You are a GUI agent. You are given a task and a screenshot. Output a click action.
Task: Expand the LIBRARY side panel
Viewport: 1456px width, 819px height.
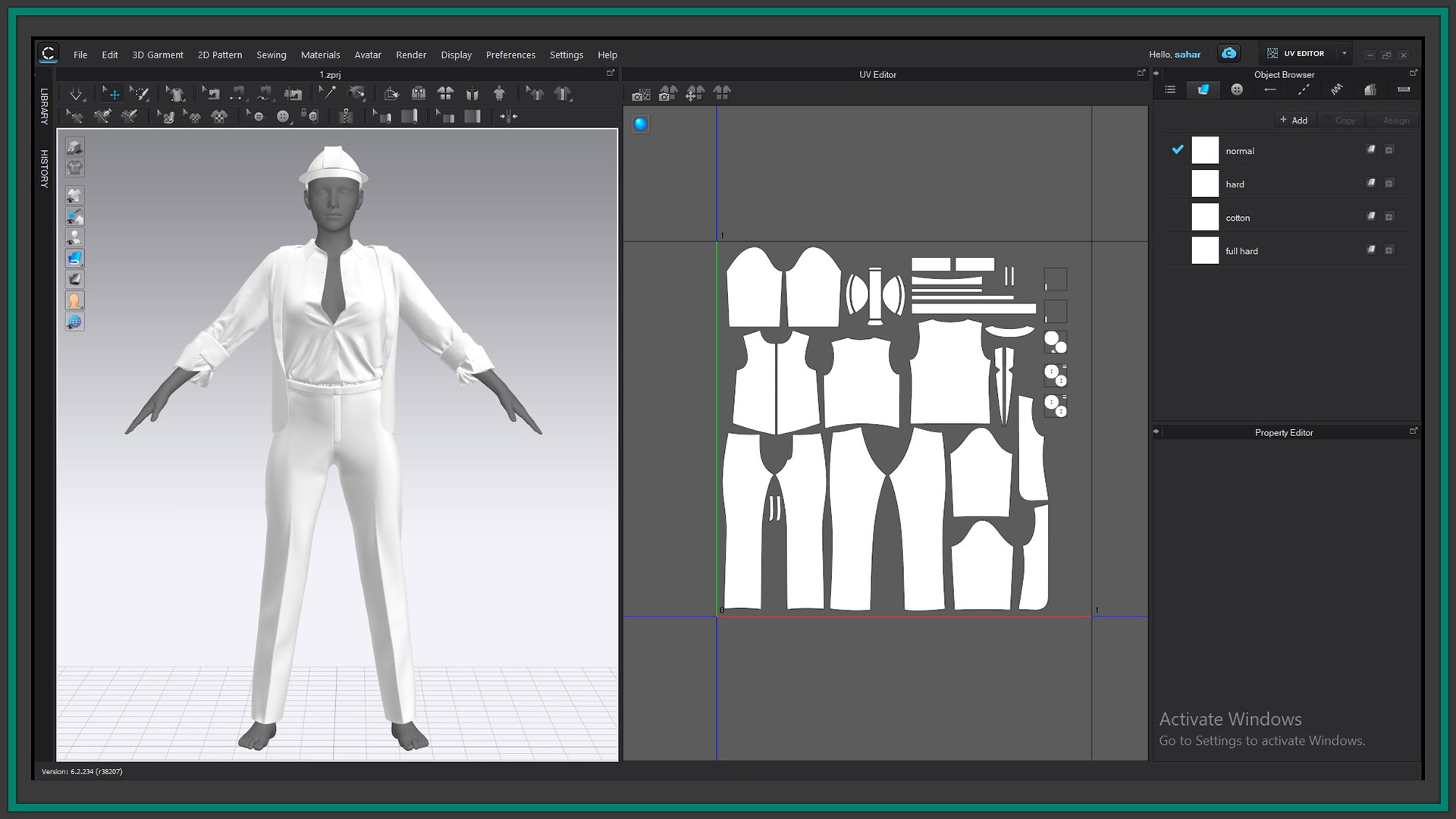tap(44, 106)
